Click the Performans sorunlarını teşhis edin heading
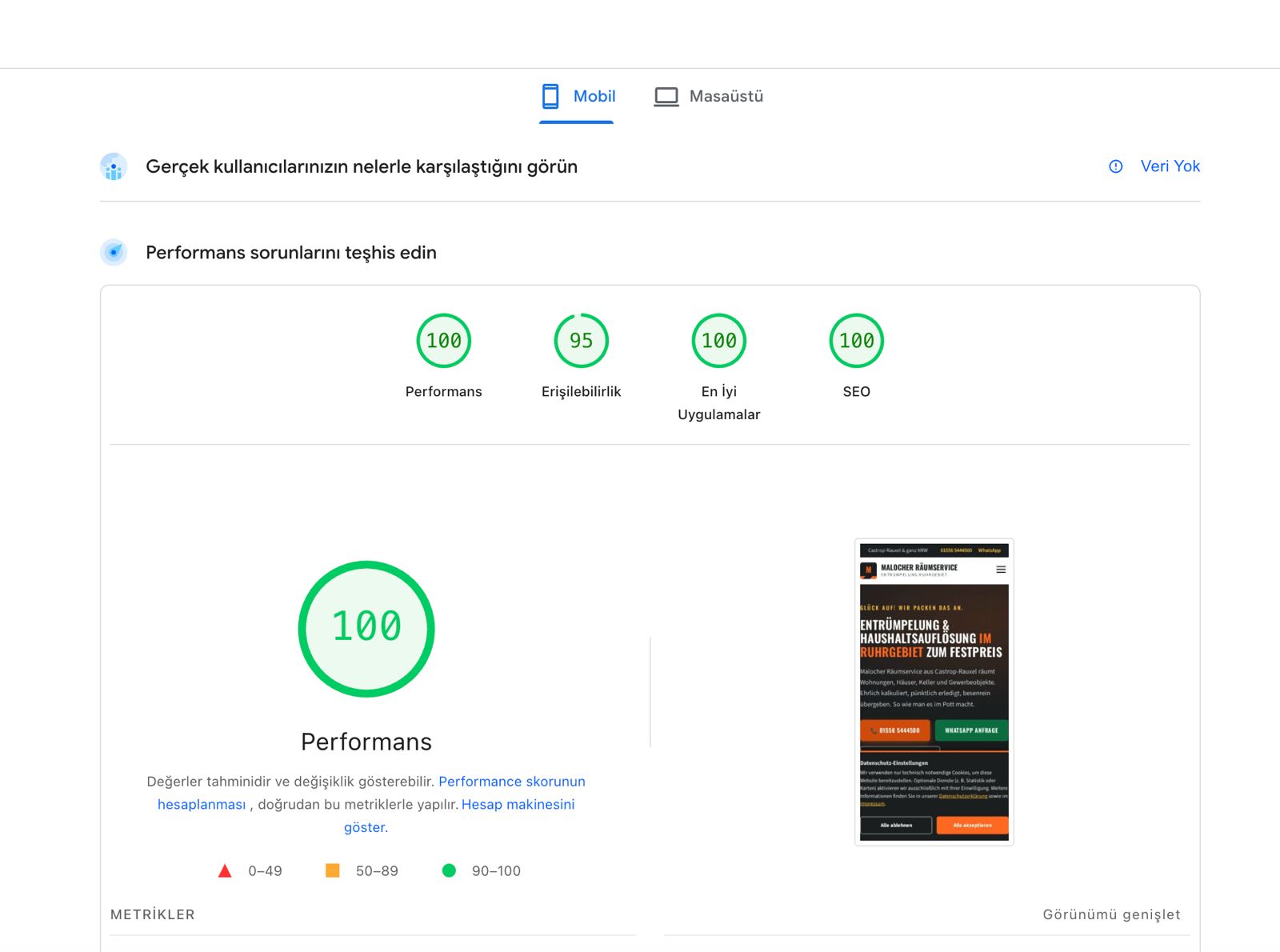The height and width of the screenshot is (952, 1280). pos(291,253)
